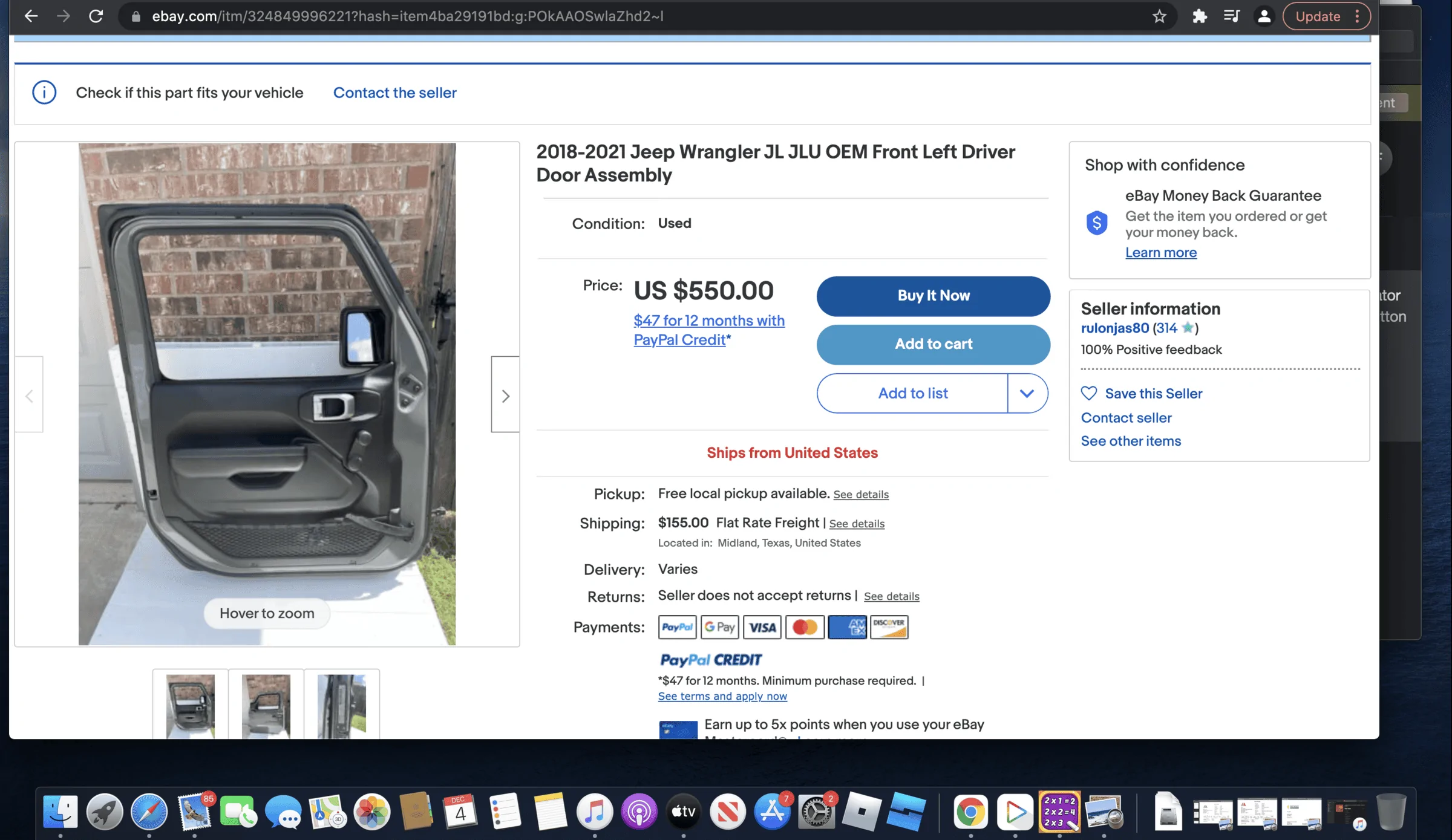Image resolution: width=1452 pixels, height=840 pixels.
Task: Go forward using the browser forward arrow
Action: (64, 16)
